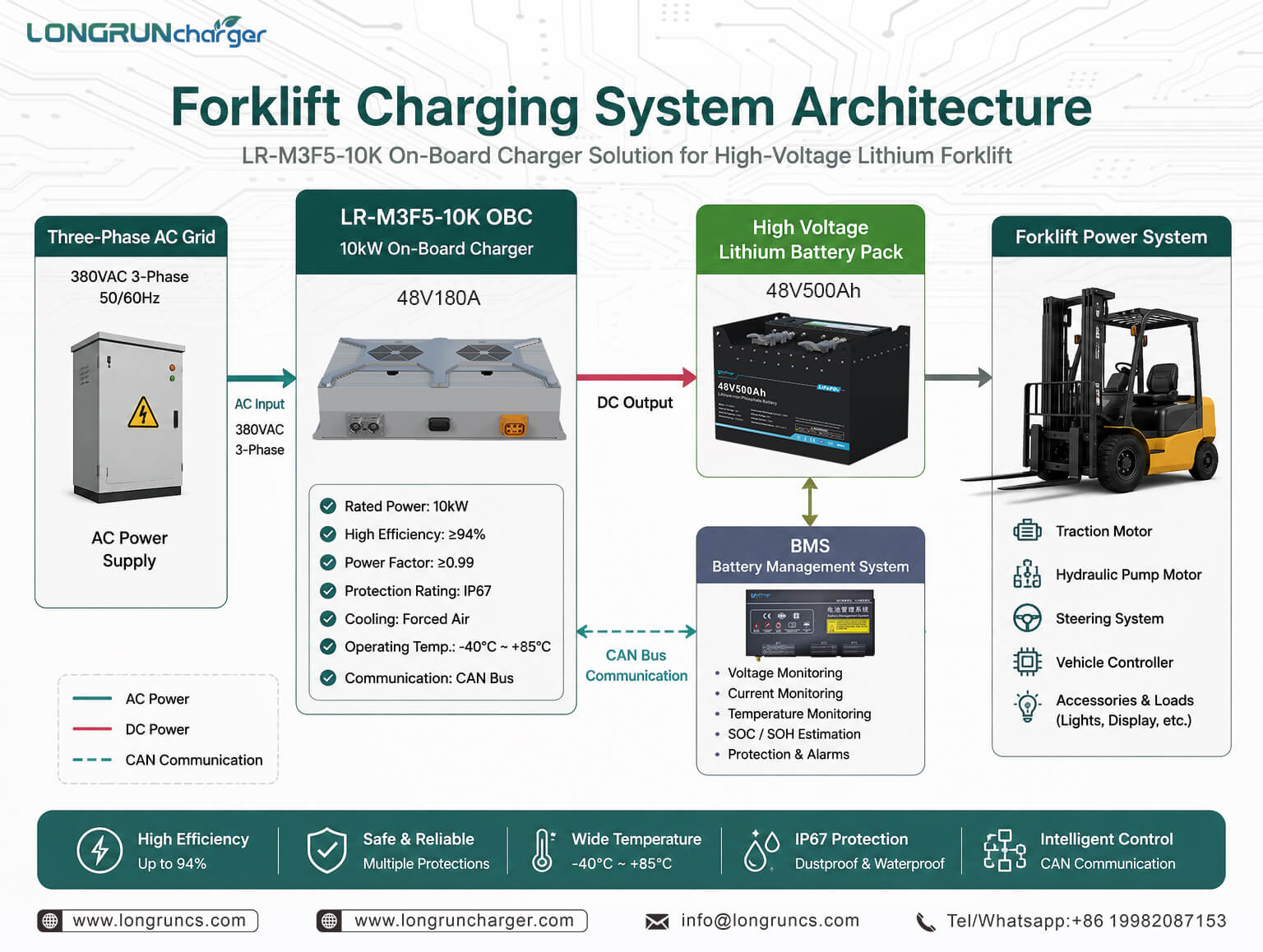This screenshot has width=1263, height=952.
Task: Click the info@longruncs.com email address
Action: pyautogui.click(x=770, y=921)
